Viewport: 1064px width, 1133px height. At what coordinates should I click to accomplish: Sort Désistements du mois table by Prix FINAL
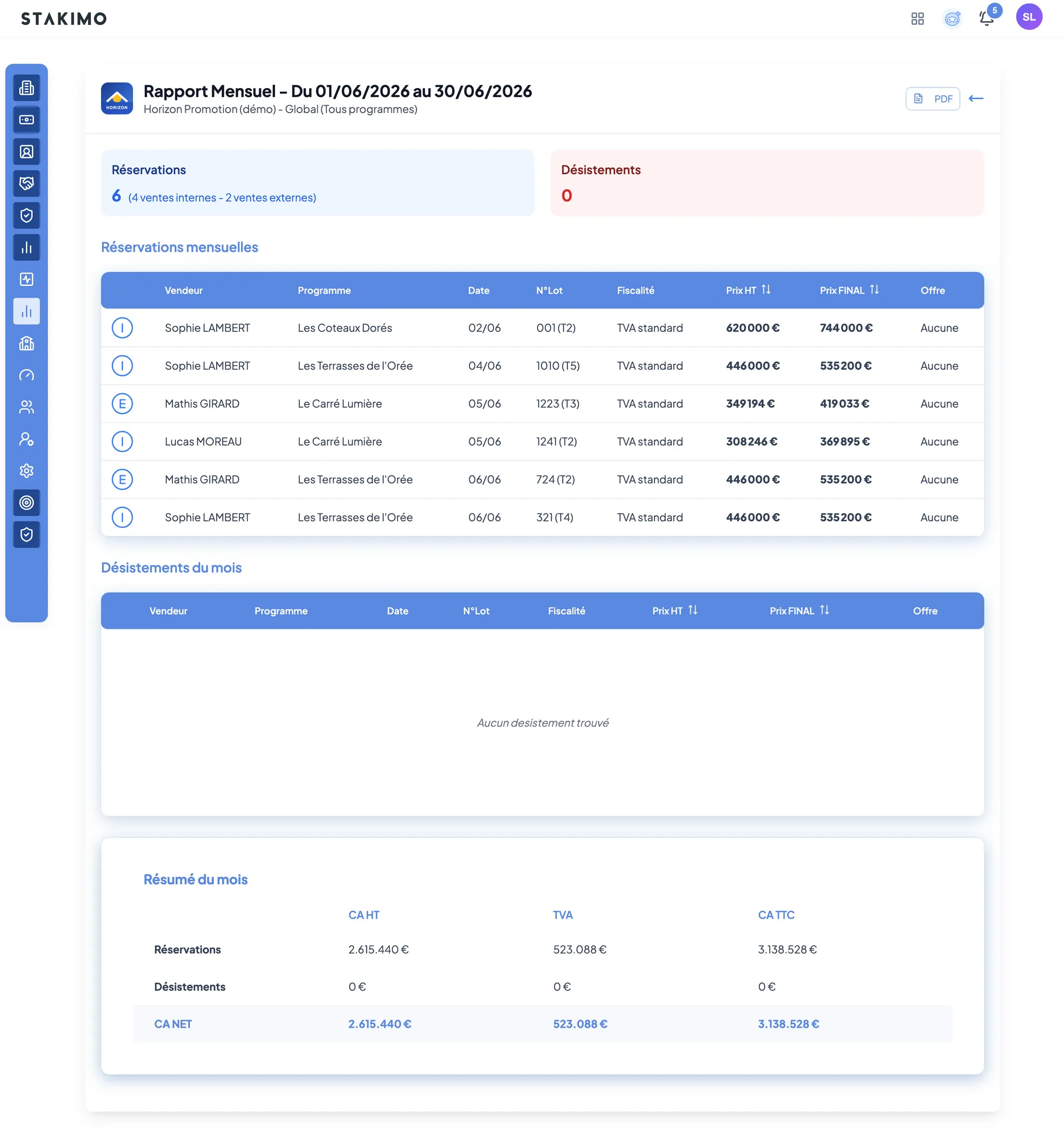[x=825, y=611]
